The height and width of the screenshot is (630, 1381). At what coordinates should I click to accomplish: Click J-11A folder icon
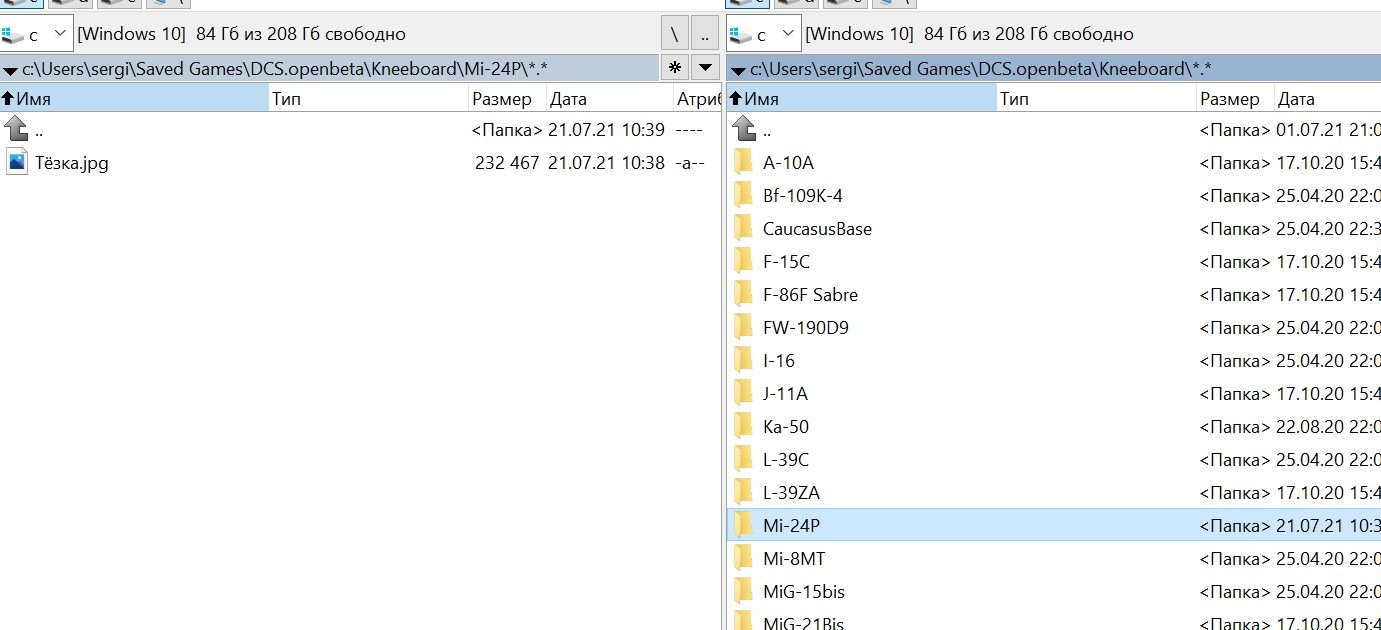click(x=743, y=393)
